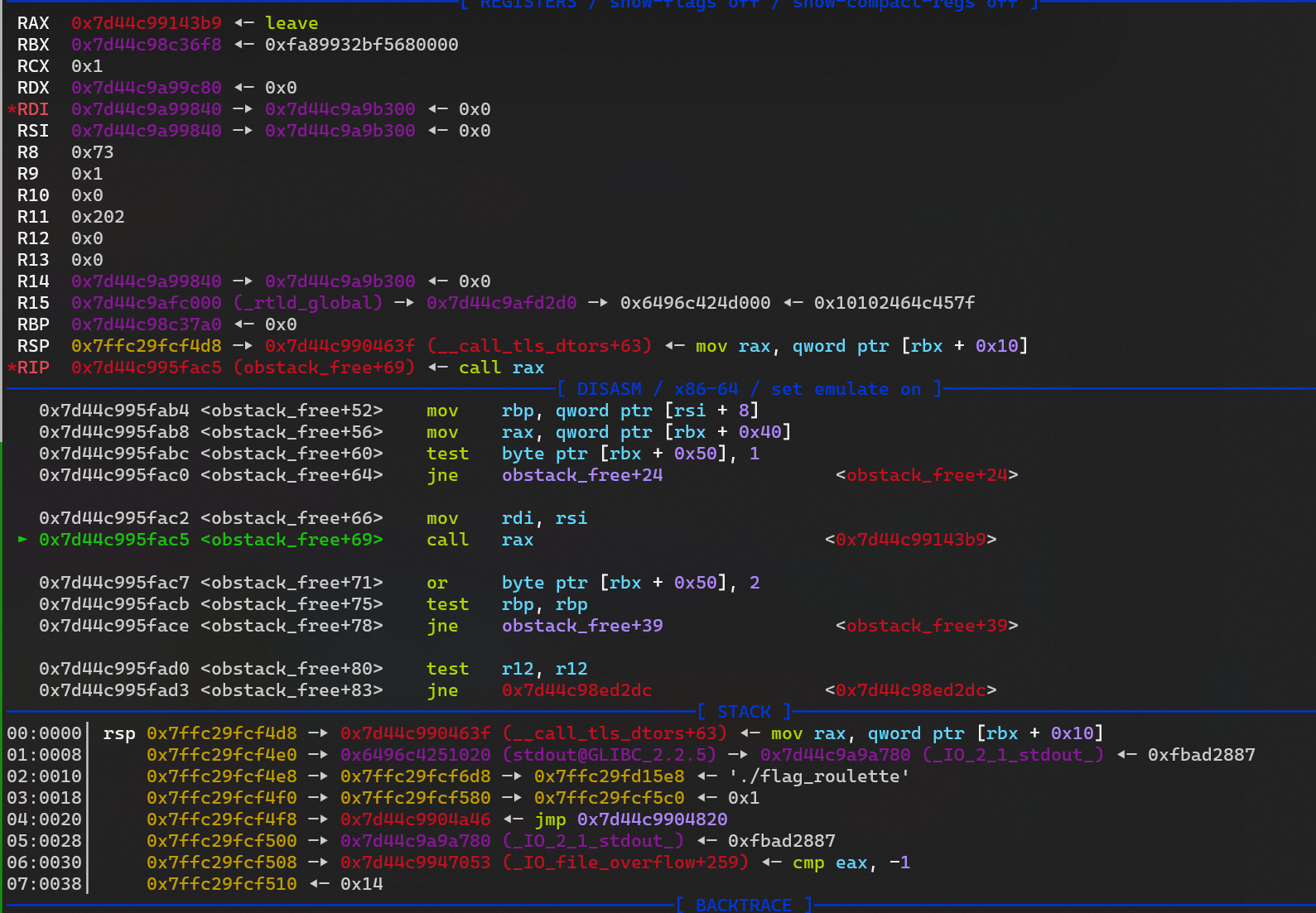Click the jne target <0x7d44c98ed2dc> annotation
Image resolution: width=1316 pixels, height=913 pixels.
click(x=911, y=690)
